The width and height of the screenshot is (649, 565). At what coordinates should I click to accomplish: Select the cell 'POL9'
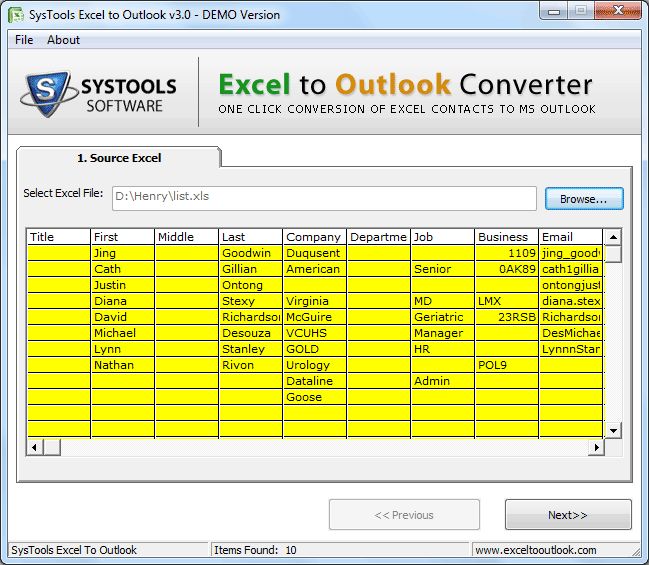[507, 365]
